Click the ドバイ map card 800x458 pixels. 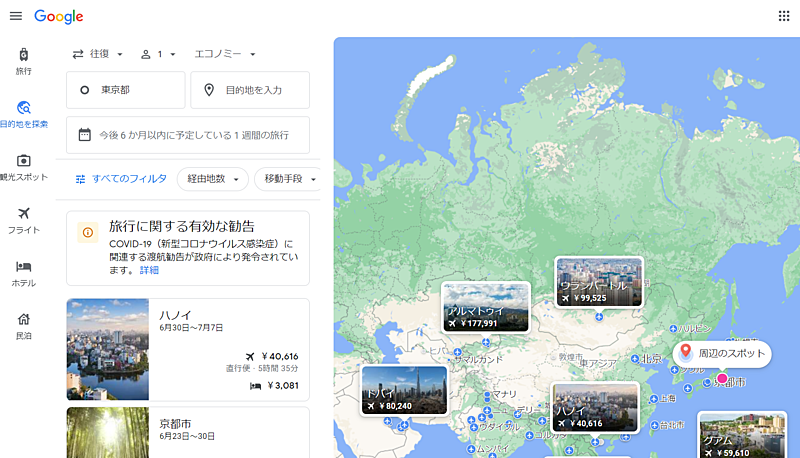click(x=404, y=390)
